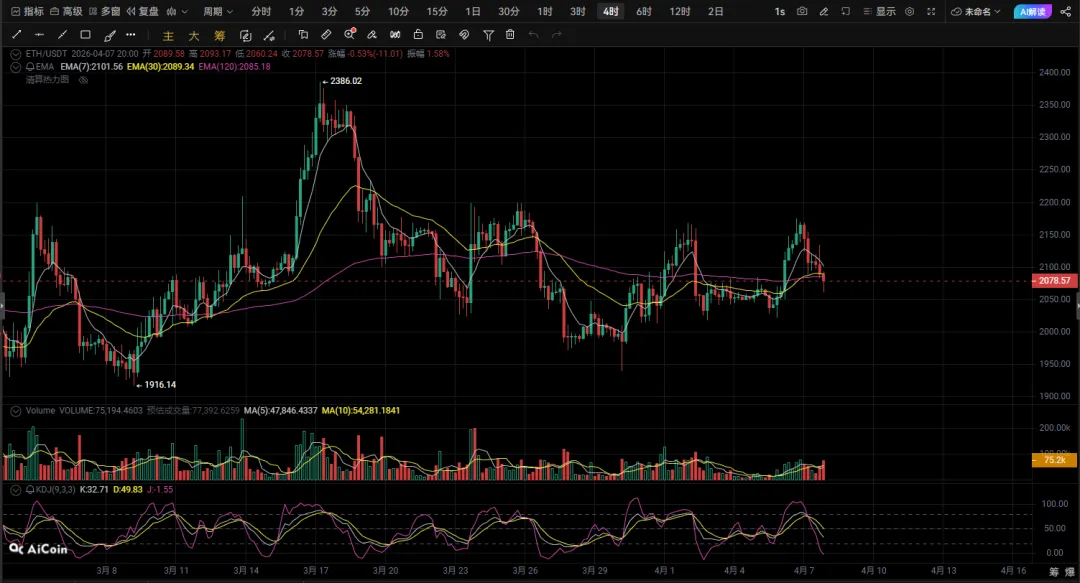
Task: Toggle the KDJ alert bell icon
Action: [30, 489]
